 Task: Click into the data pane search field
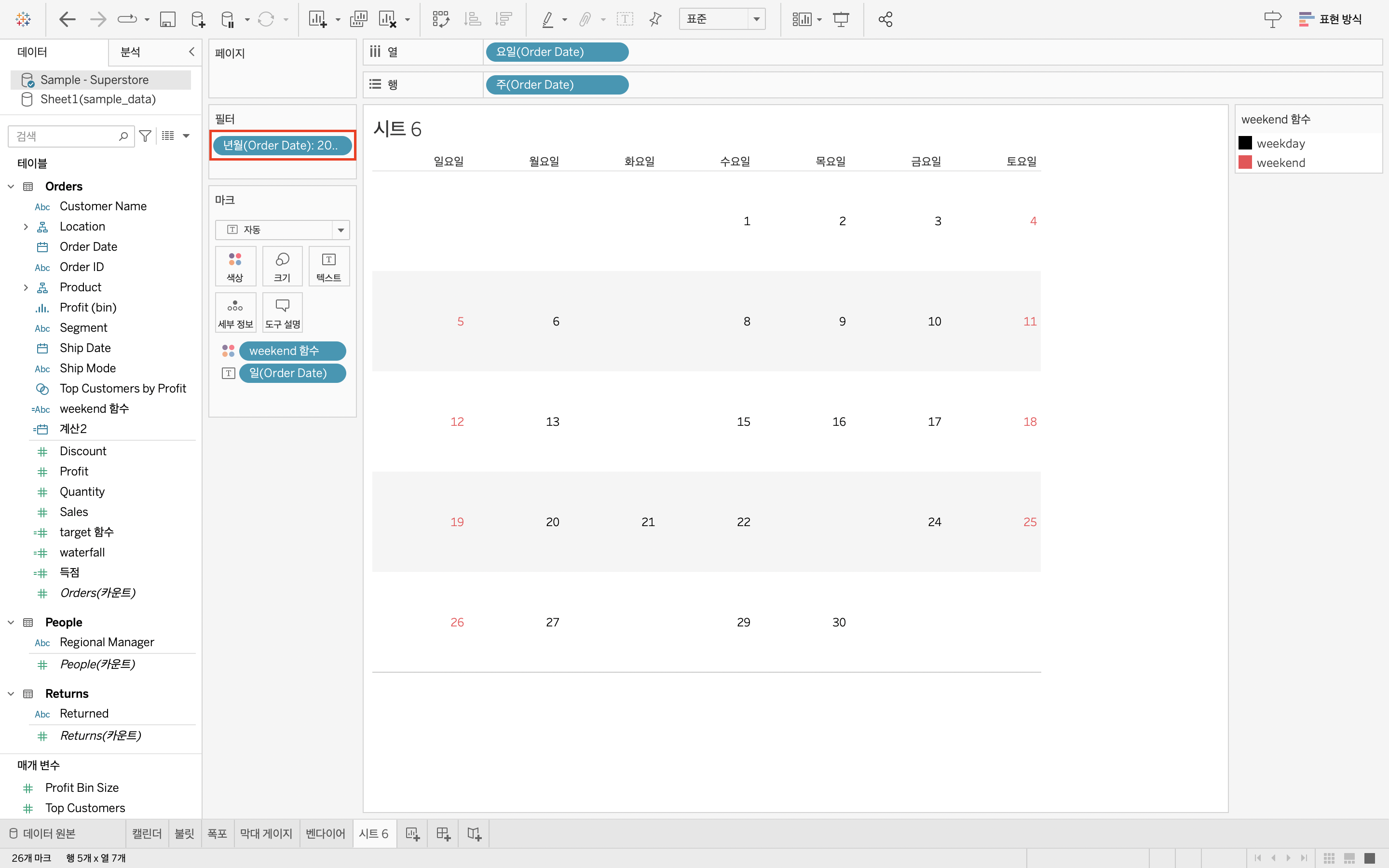pyautogui.click(x=64, y=136)
